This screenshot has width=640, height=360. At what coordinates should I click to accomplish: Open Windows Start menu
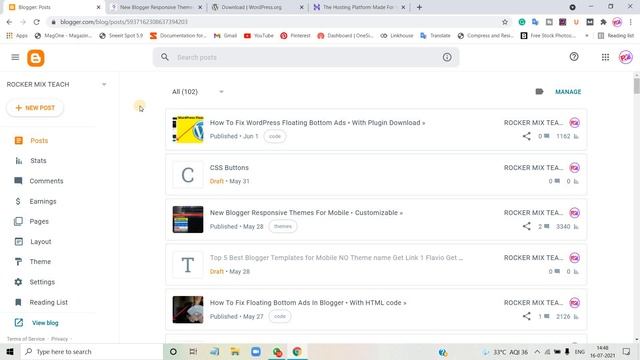(x=10, y=351)
